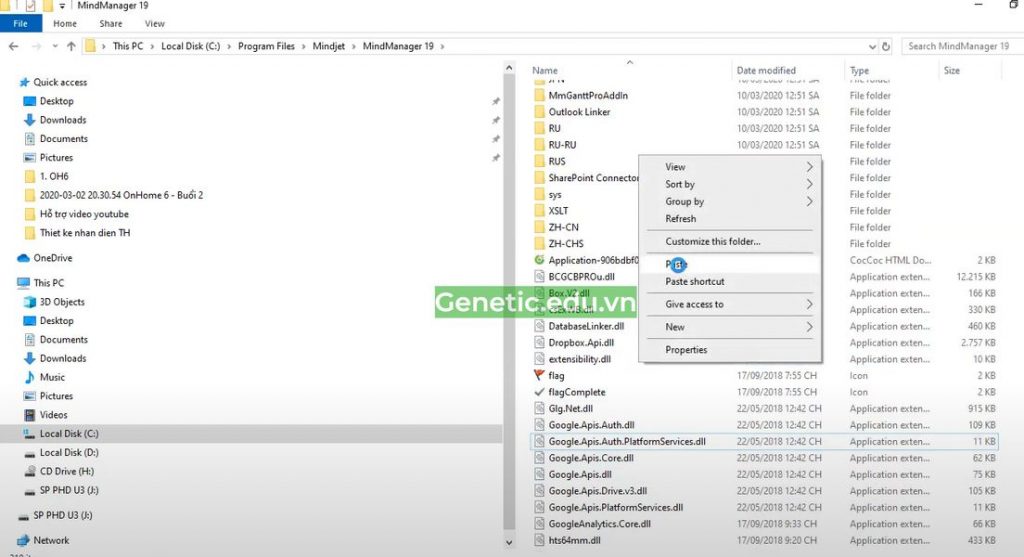Expand the Sort by submenu
Image resolution: width=1024 pixels, height=557 pixels.
(729, 184)
